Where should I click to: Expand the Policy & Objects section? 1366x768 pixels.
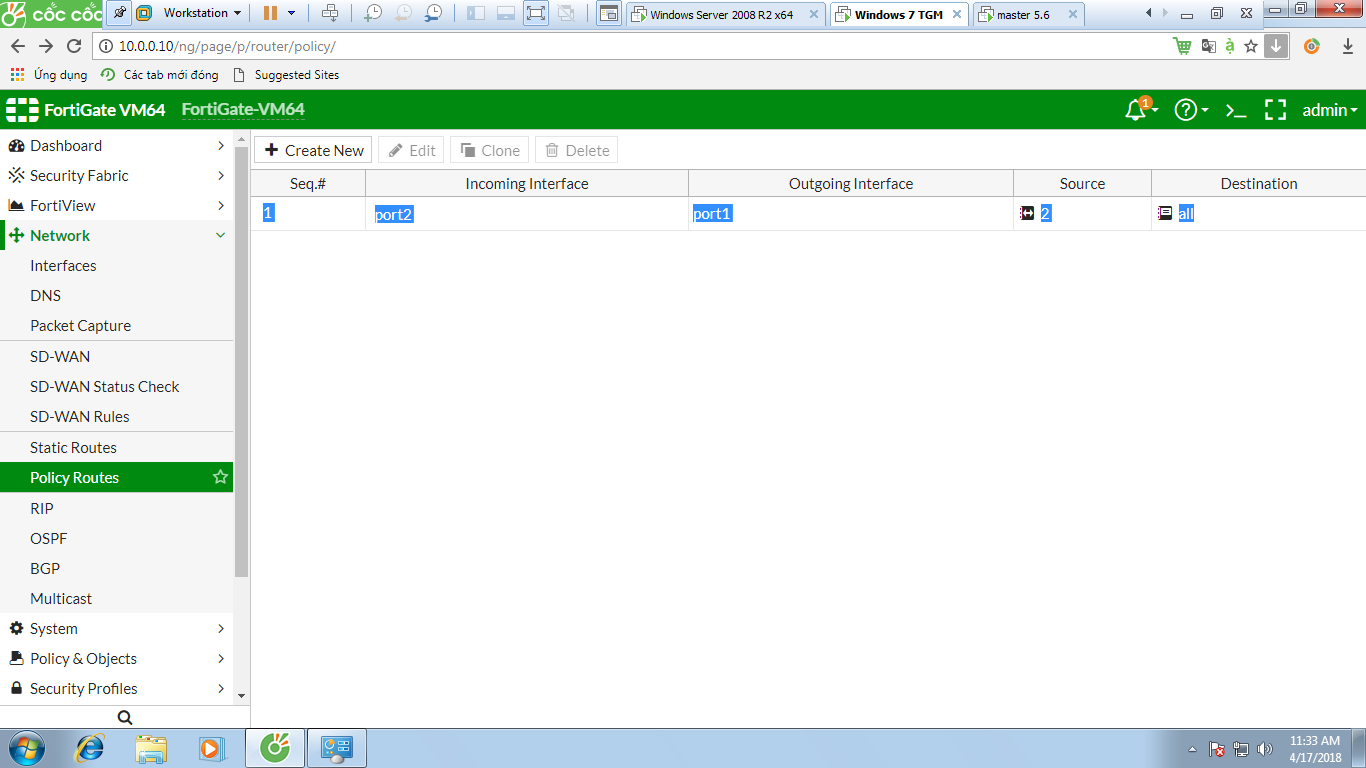(221, 659)
